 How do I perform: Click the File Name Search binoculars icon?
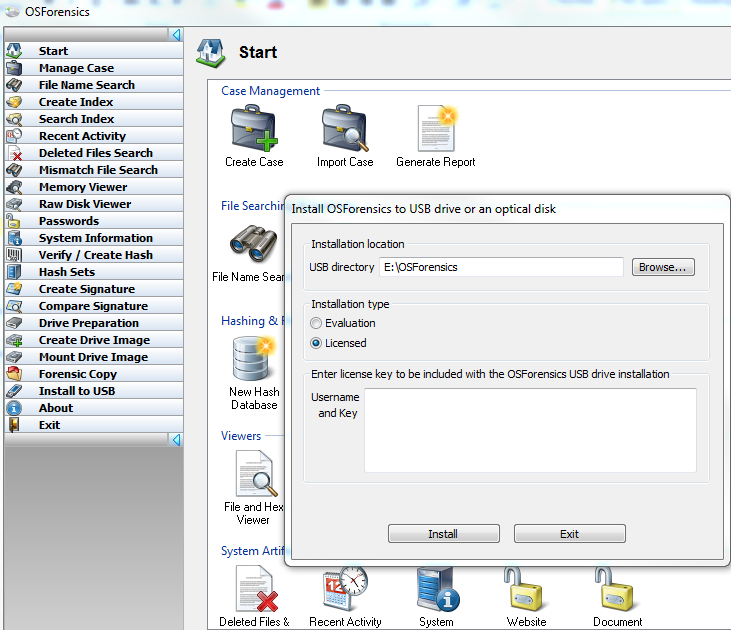click(x=254, y=243)
